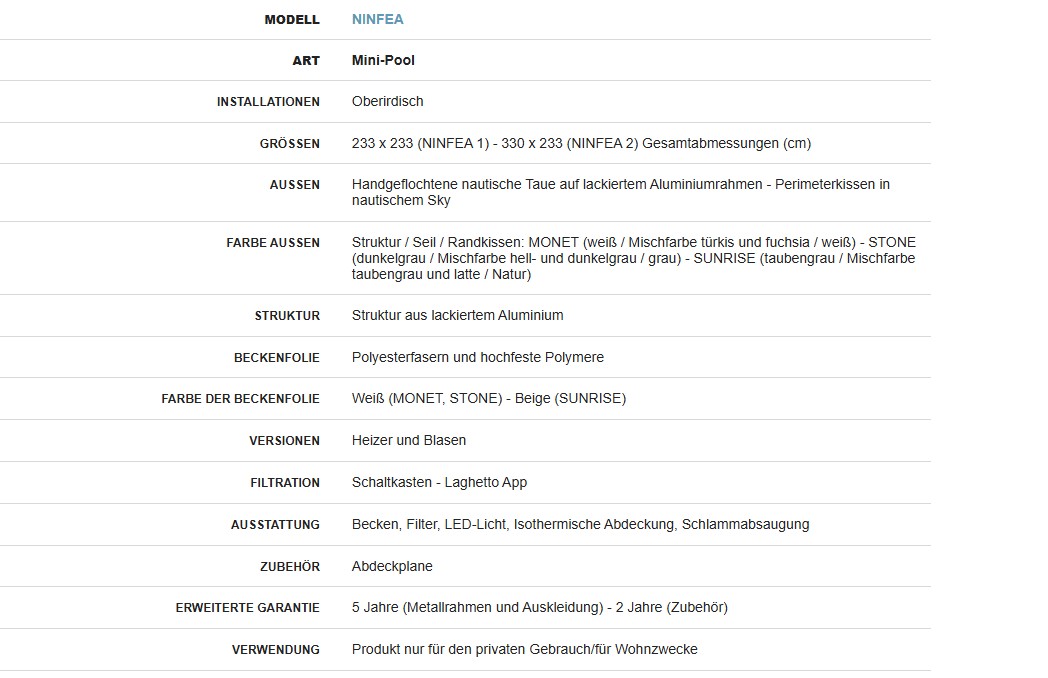
Task: Click the Schaltkasten - Laghetto App text
Action: point(439,482)
